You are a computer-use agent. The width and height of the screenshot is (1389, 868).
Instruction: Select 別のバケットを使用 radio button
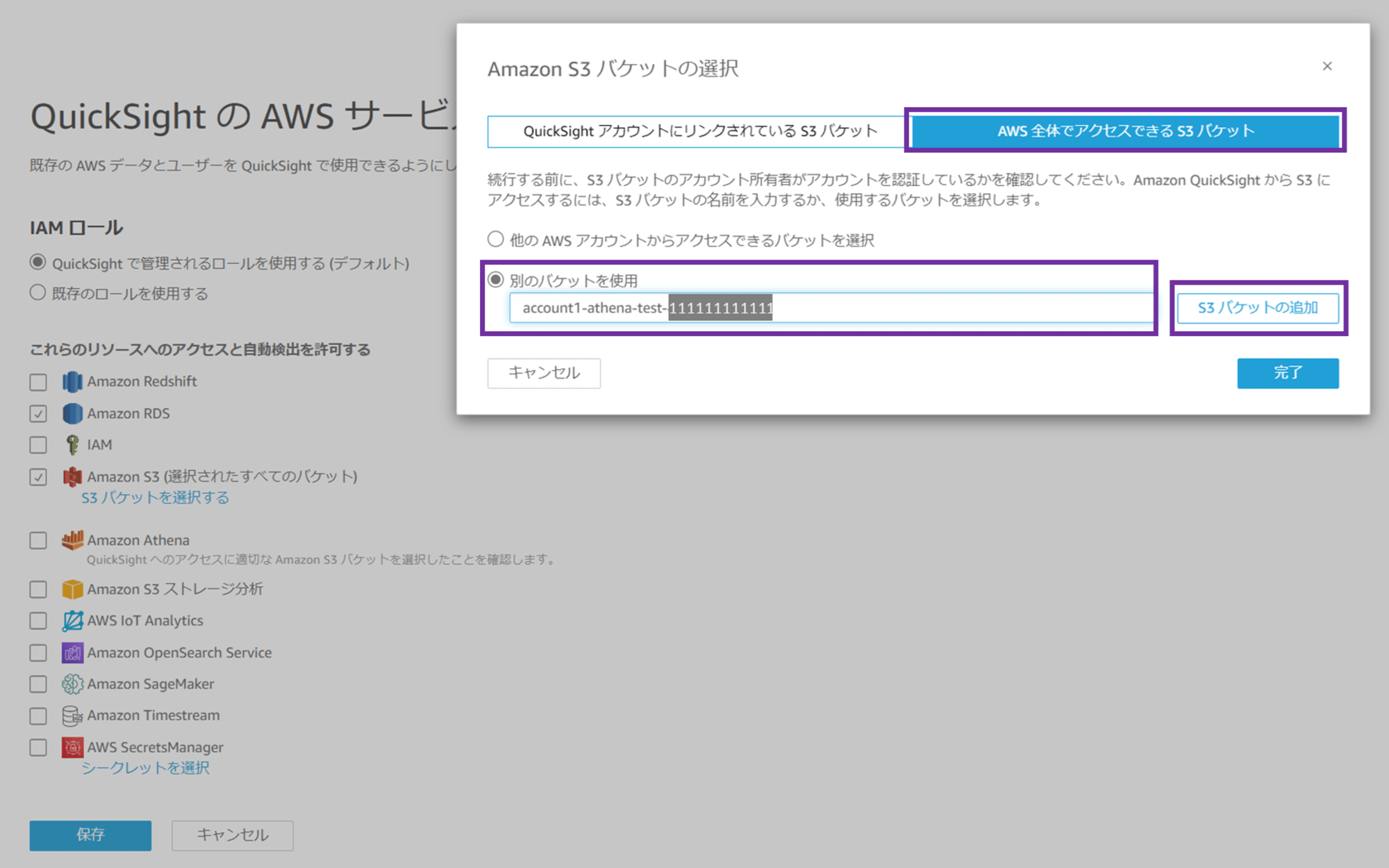495,280
